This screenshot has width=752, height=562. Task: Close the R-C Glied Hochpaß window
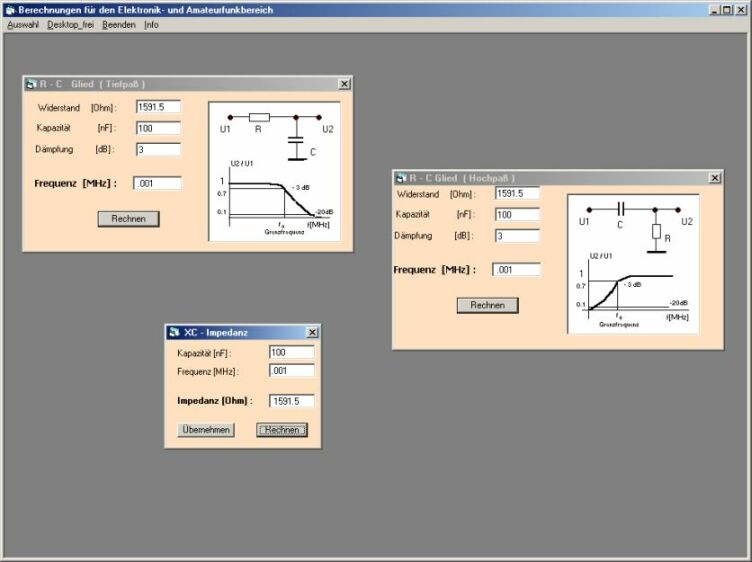714,177
